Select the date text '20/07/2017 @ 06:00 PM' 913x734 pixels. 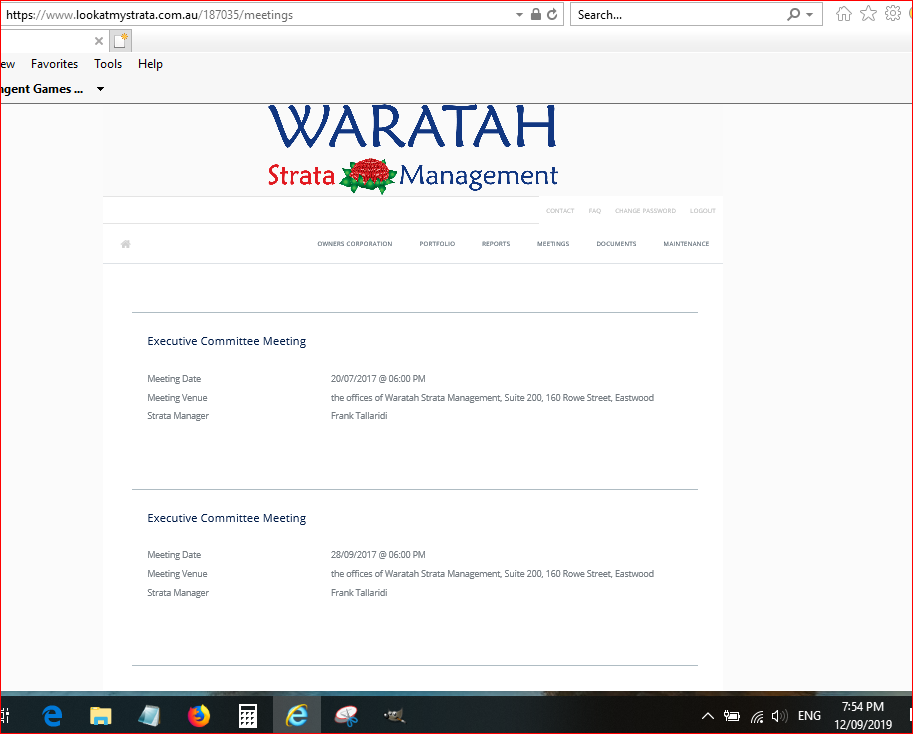click(x=378, y=379)
